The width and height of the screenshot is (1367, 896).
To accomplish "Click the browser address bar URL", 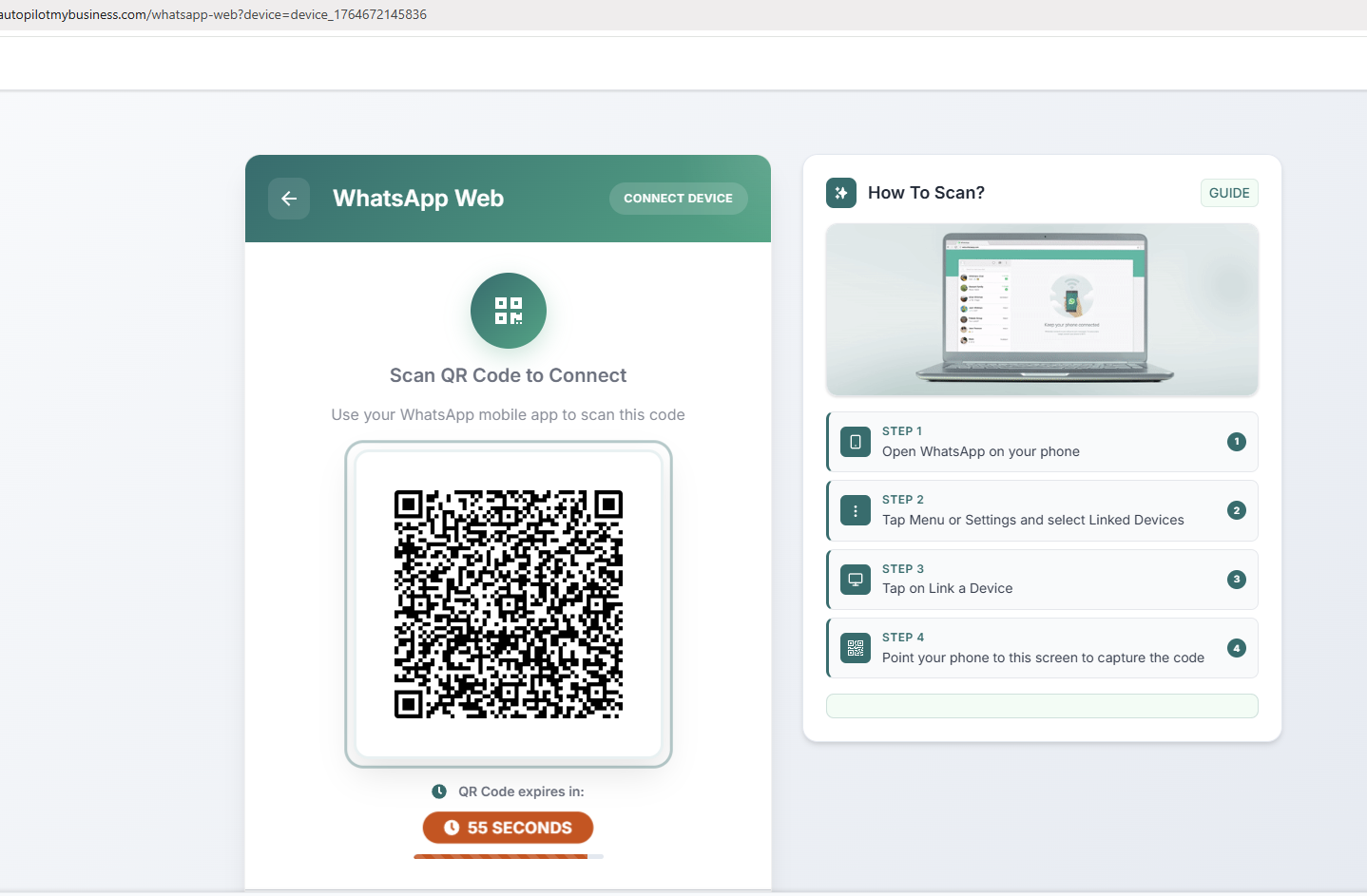I will (214, 15).
